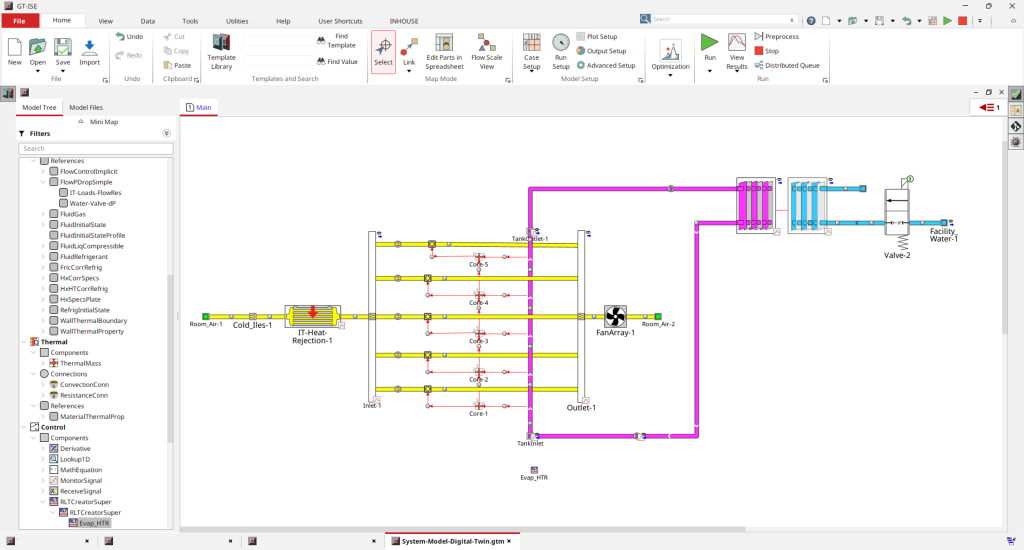The width and height of the screenshot is (1024, 550).
Task: Click the FanArray-1 component on the map
Action: pos(615,316)
